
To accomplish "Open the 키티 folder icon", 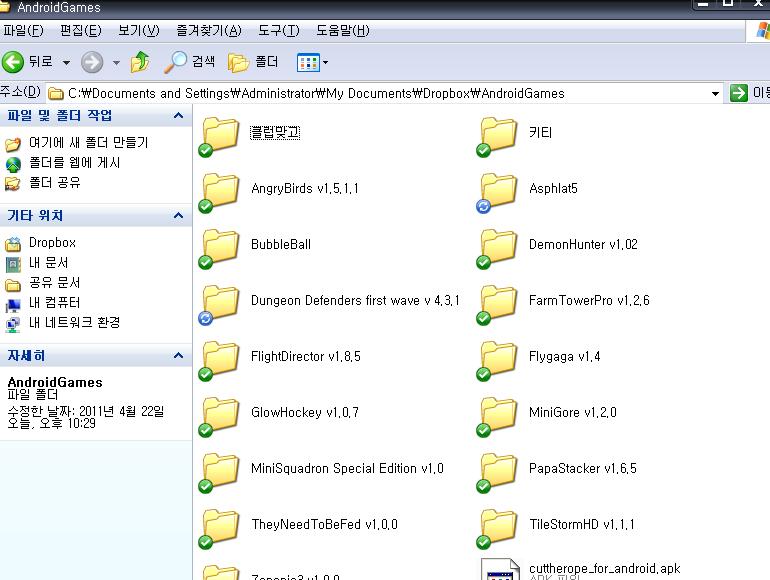I will click(497, 137).
